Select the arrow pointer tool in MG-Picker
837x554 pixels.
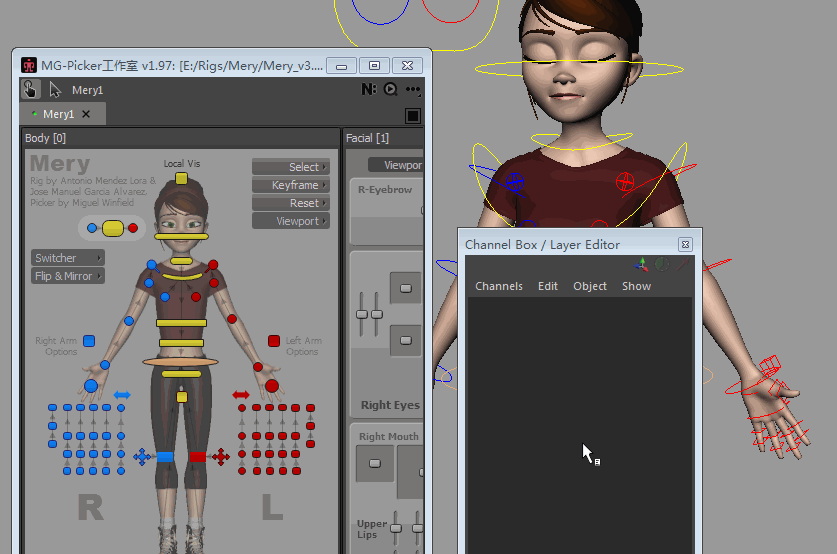coord(55,90)
